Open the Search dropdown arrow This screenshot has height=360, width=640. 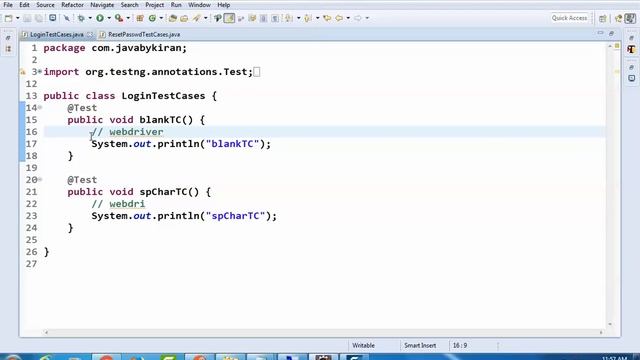205,18
